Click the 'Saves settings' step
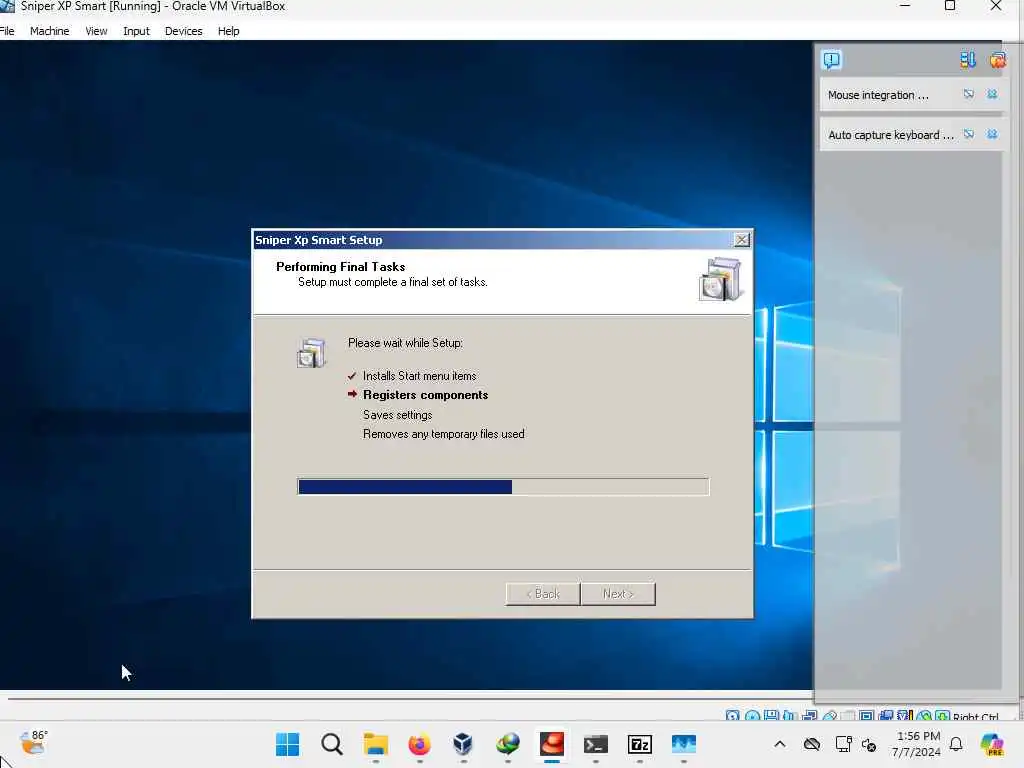The height and width of the screenshot is (768, 1024). coord(397,415)
